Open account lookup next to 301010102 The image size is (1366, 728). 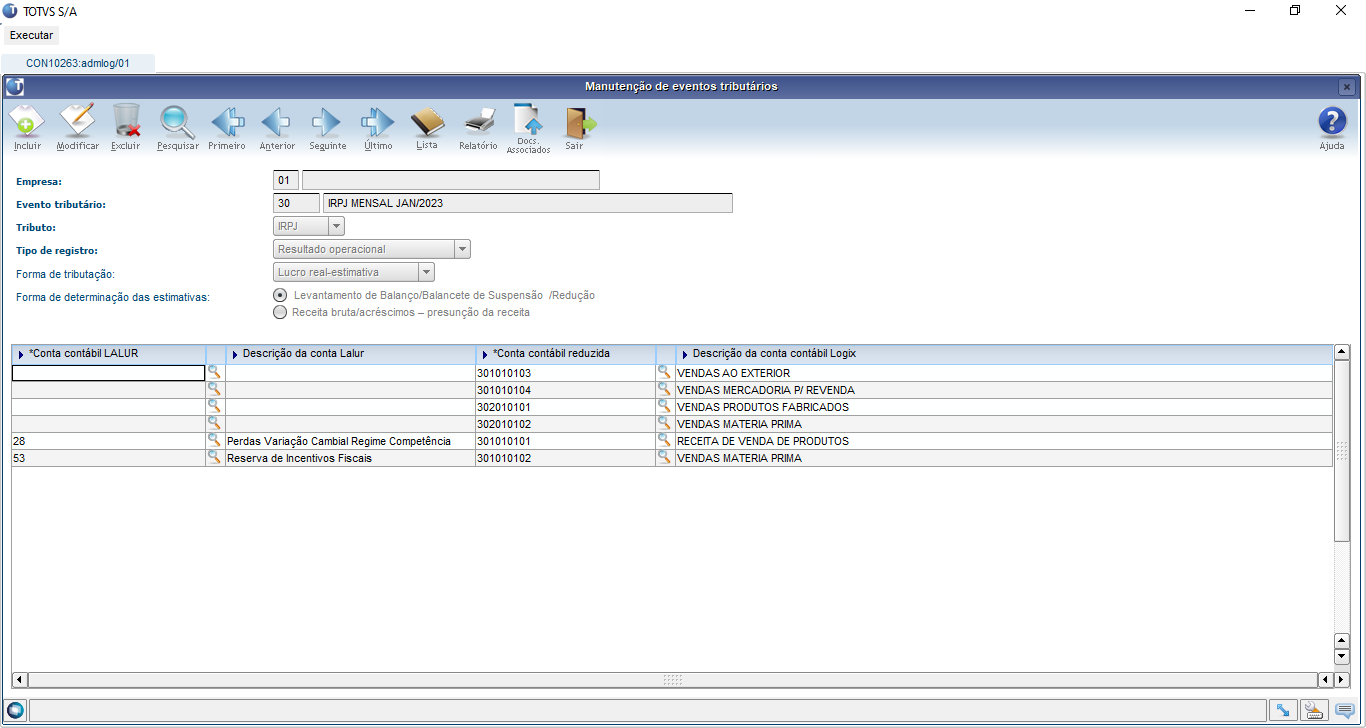click(664, 457)
